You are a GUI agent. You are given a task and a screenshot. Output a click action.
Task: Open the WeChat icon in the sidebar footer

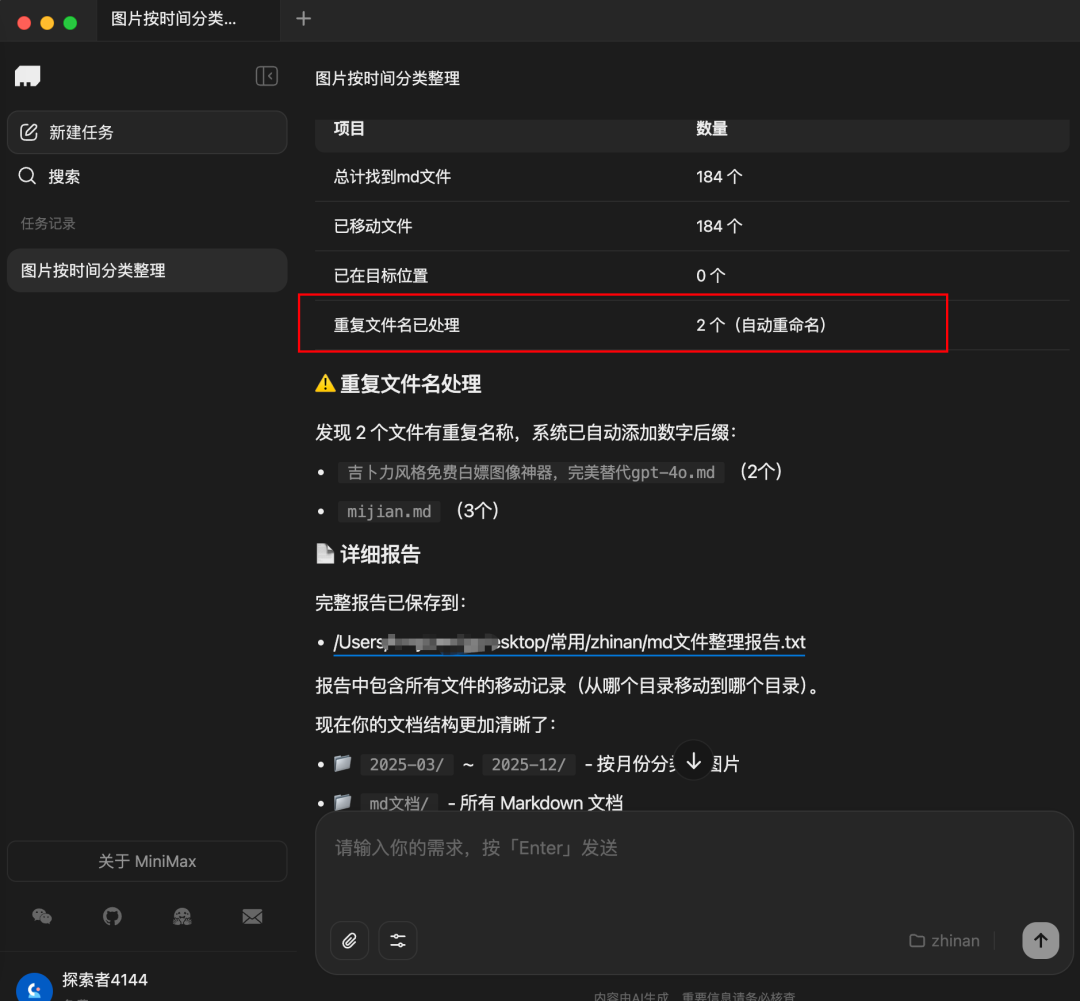pos(41,917)
